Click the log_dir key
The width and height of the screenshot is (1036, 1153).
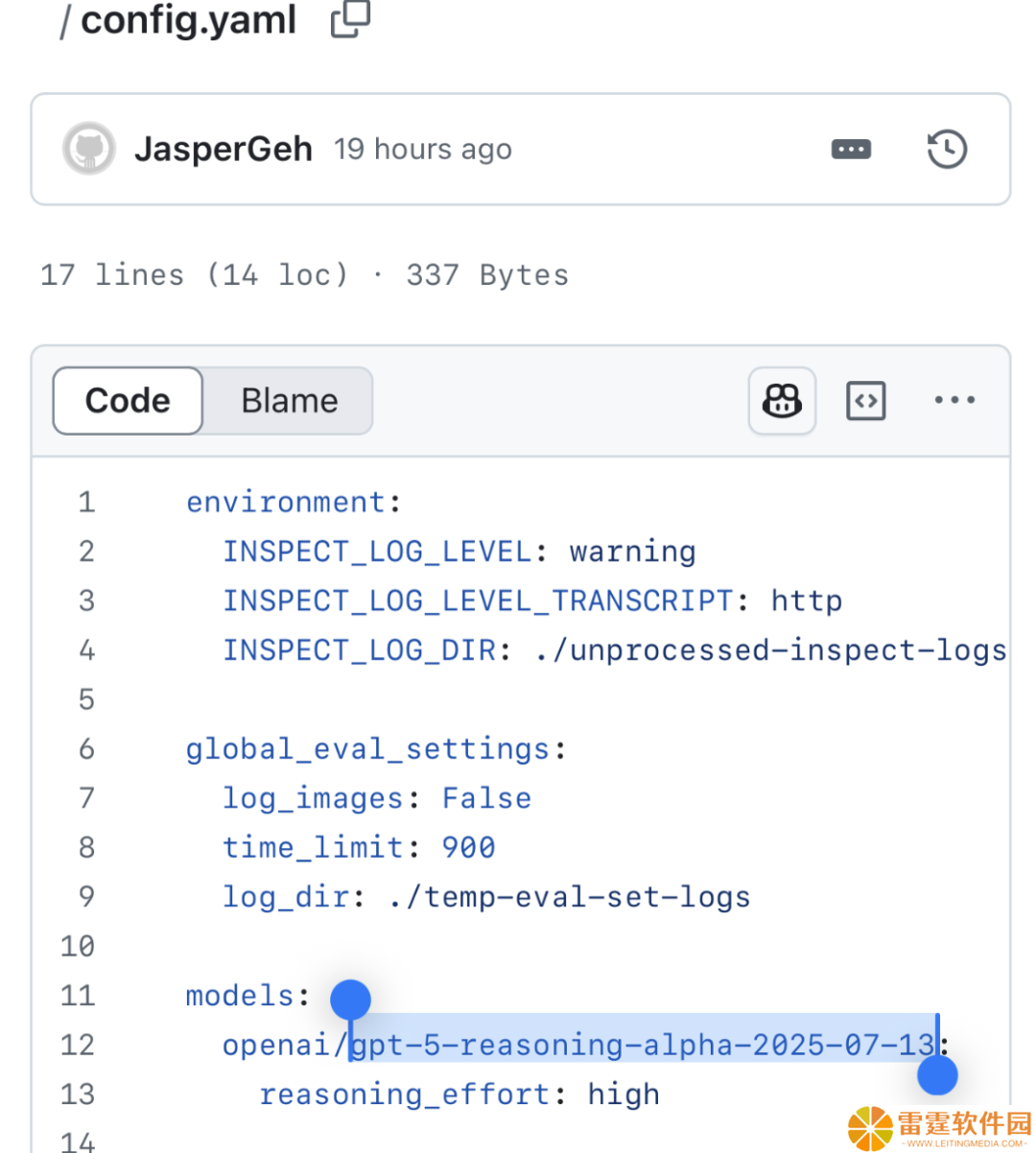[286, 897]
